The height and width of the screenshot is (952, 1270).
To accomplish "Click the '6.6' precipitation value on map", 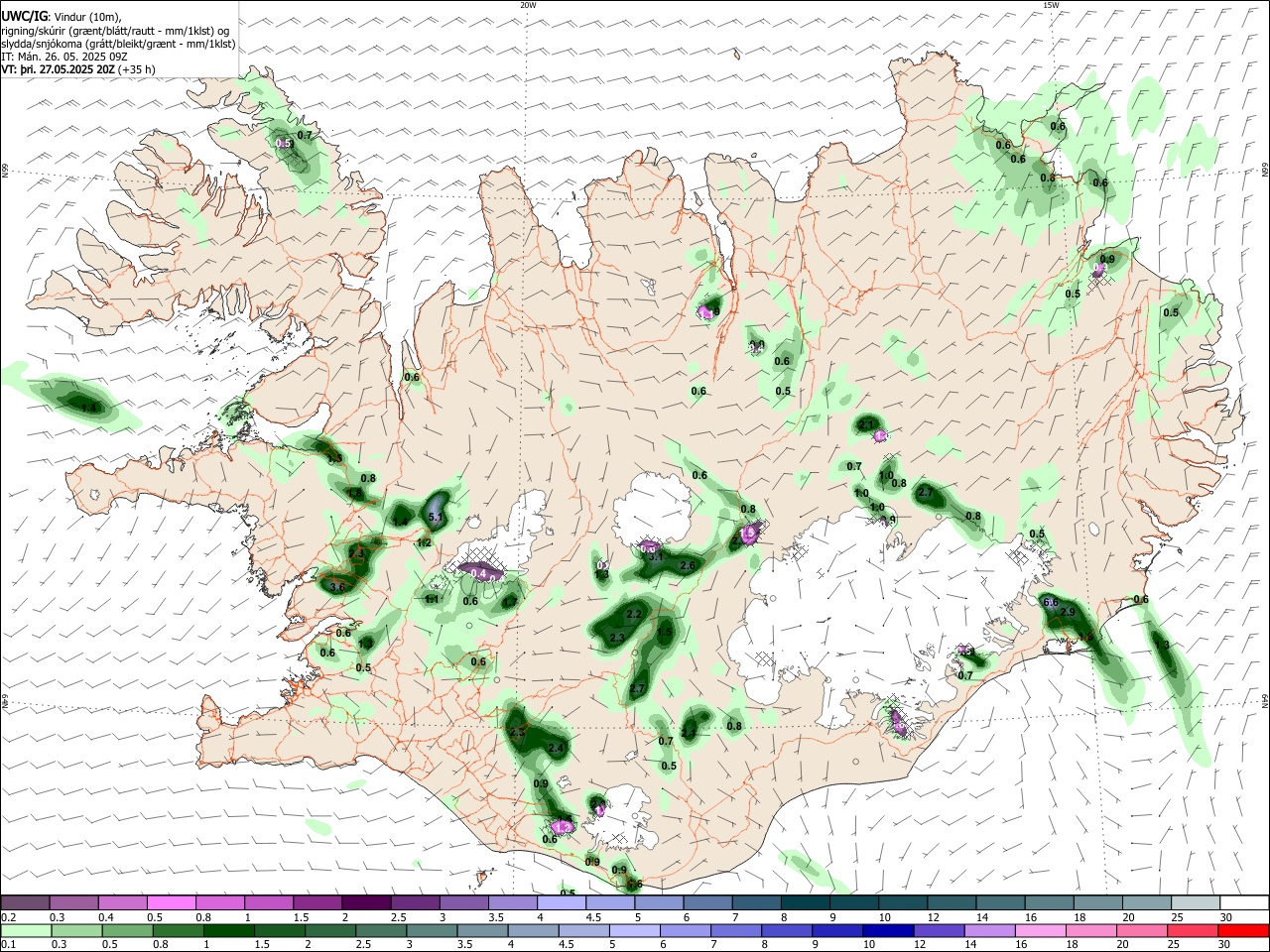I will 1051,602.
